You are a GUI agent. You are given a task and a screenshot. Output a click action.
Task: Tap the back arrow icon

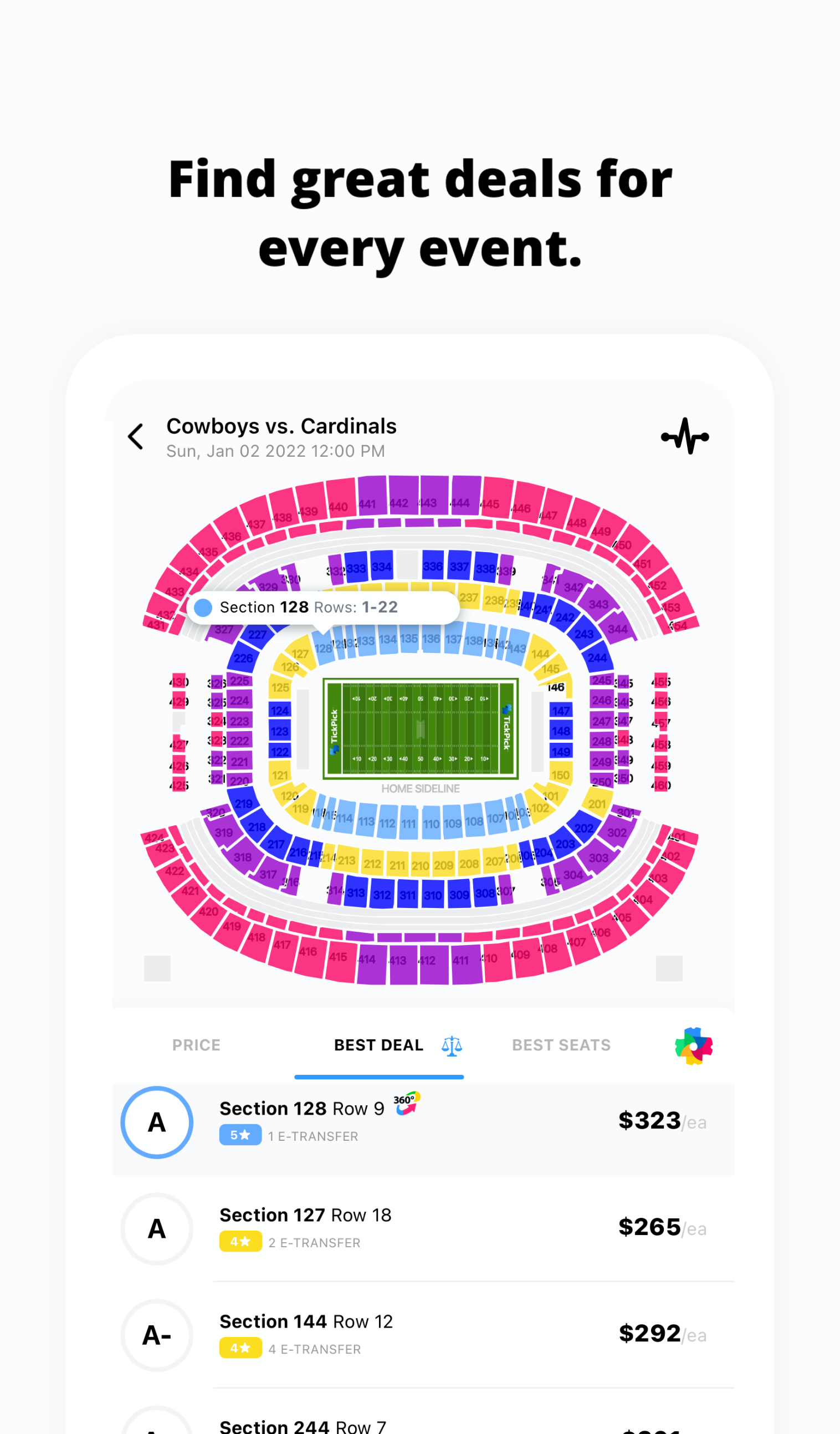pyautogui.click(x=136, y=437)
